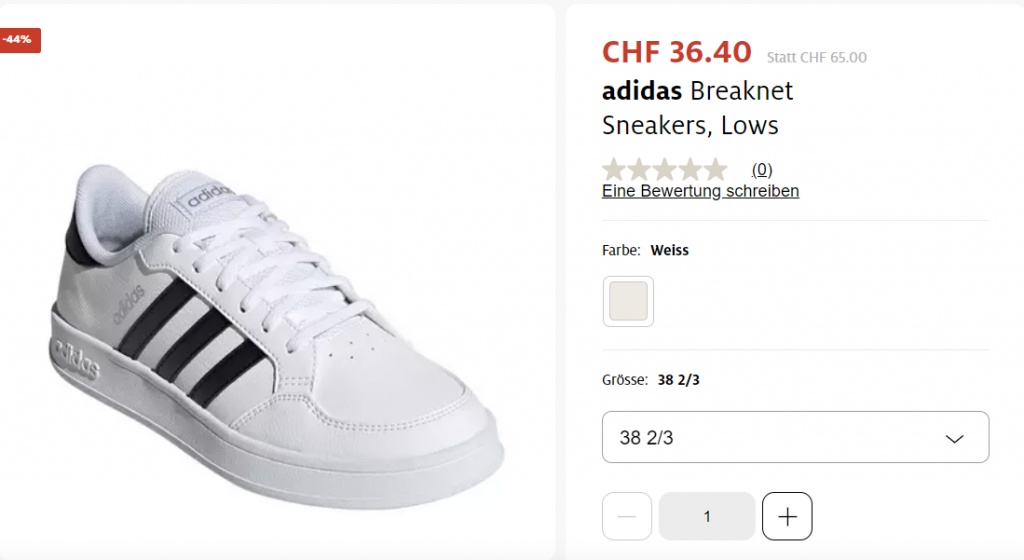1024x560 pixels.
Task: Click the "Farbe: Weiss" label
Action: point(645,250)
